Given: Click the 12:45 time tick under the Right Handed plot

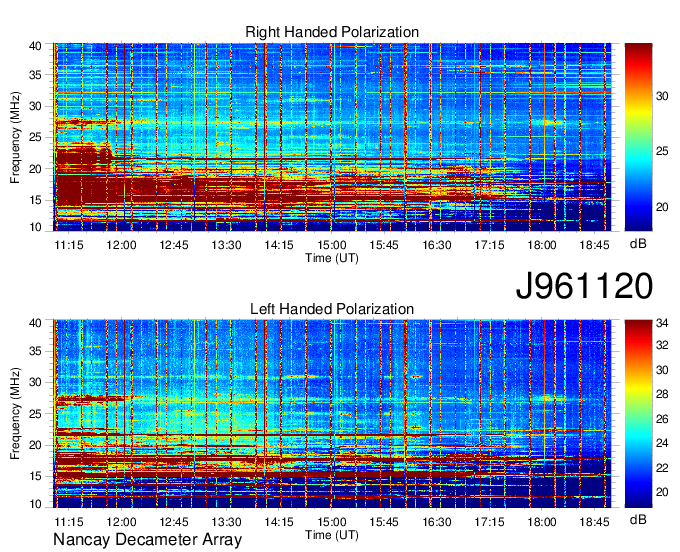Looking at the screenshot, I should (174, 245).
